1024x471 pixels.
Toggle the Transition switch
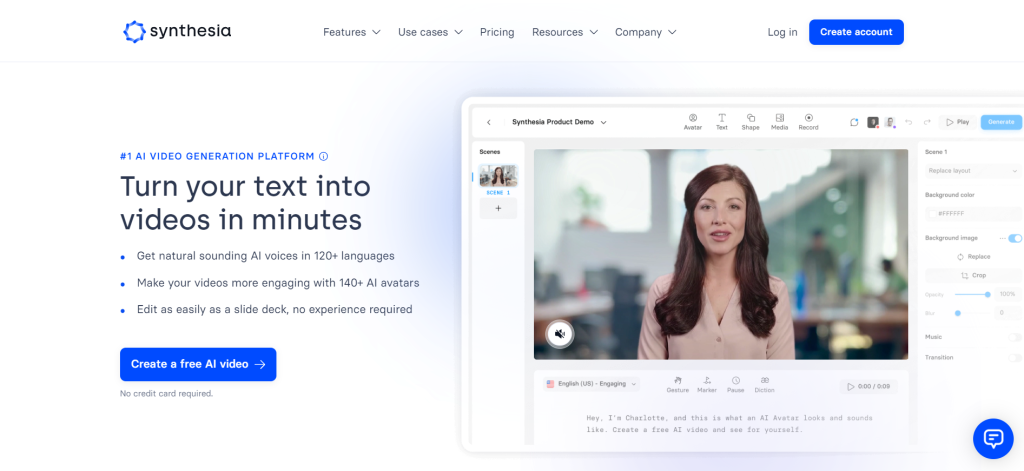tap(1015, 358)
